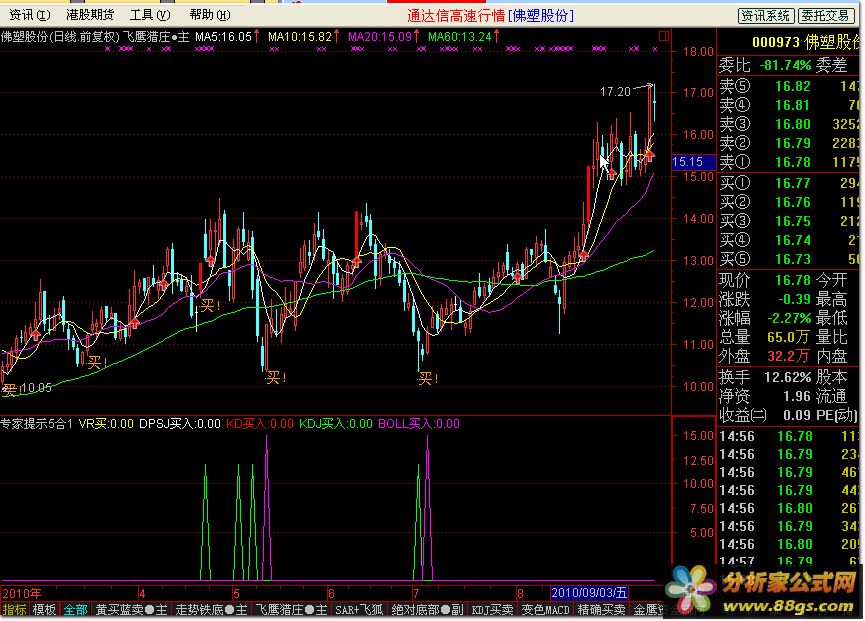The width and height of the screenshot is (865, 621).
Task: Click the KD买入:0.00 label
Action: [260, 424]
